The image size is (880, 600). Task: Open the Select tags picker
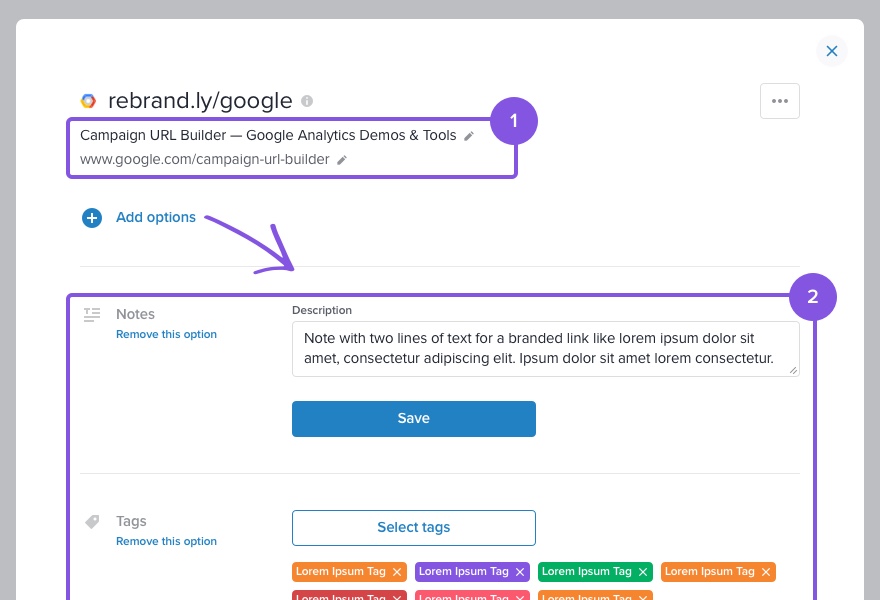pyautogui.click(x=414, y=528)
